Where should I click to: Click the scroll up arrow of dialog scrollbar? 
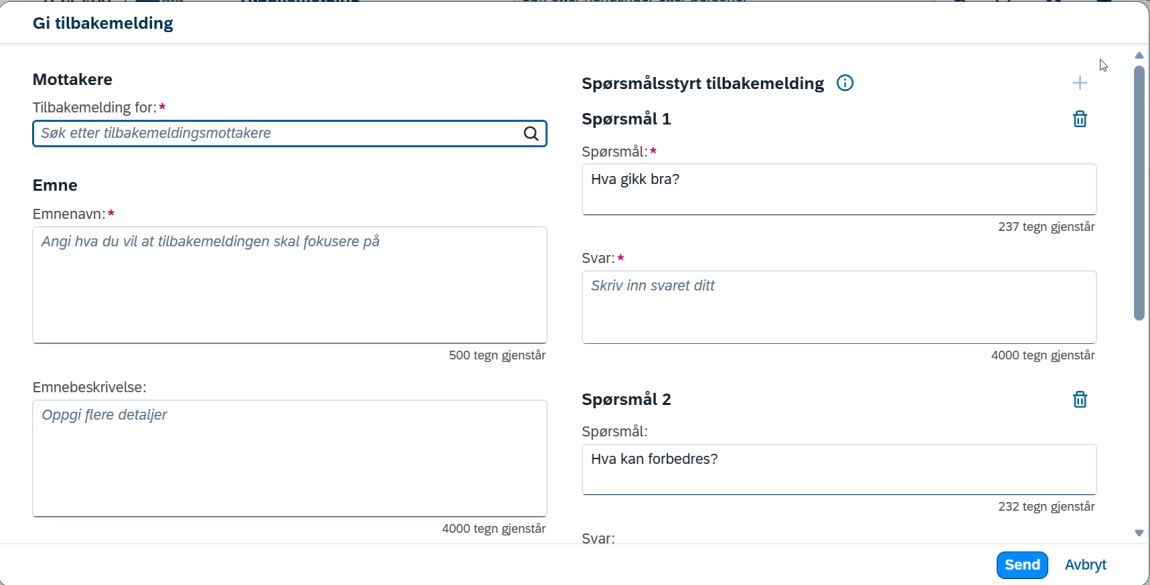pos(1139,55)
